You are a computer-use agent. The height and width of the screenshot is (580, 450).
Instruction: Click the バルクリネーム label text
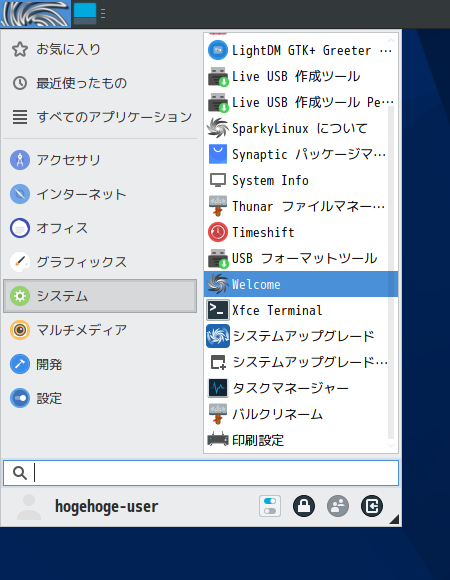(277, 414)
